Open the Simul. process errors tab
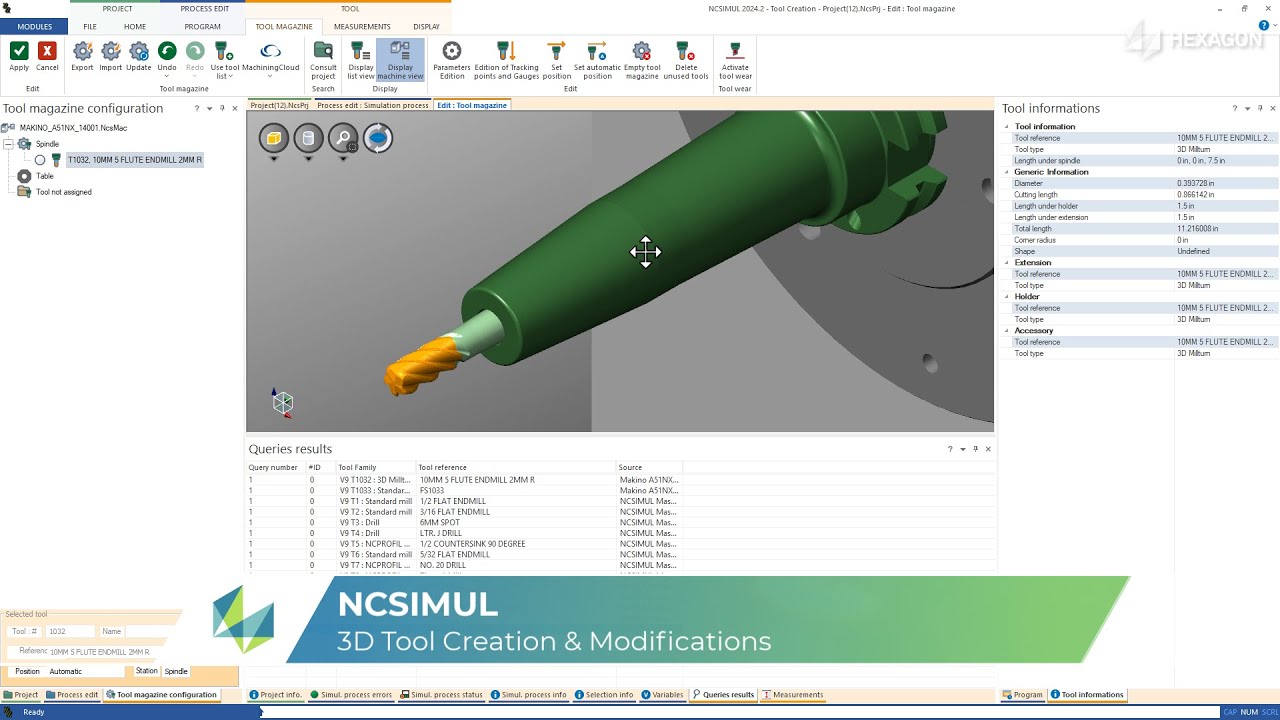Image resolution: width=1280 pixels, height=720 pixels. 351,695
